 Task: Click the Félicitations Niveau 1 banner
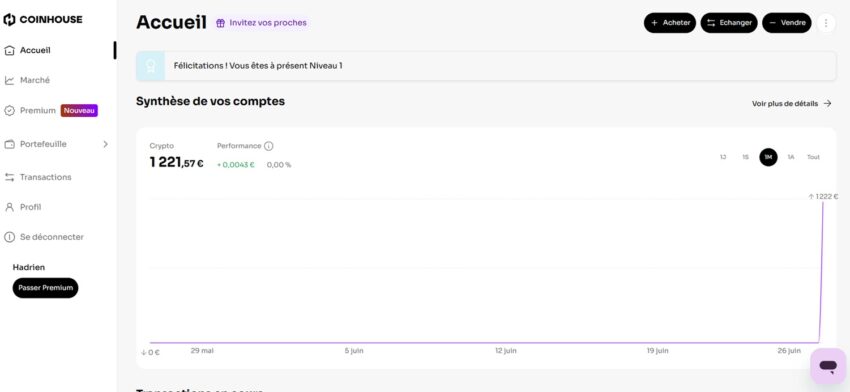click(x=486, y=66)
